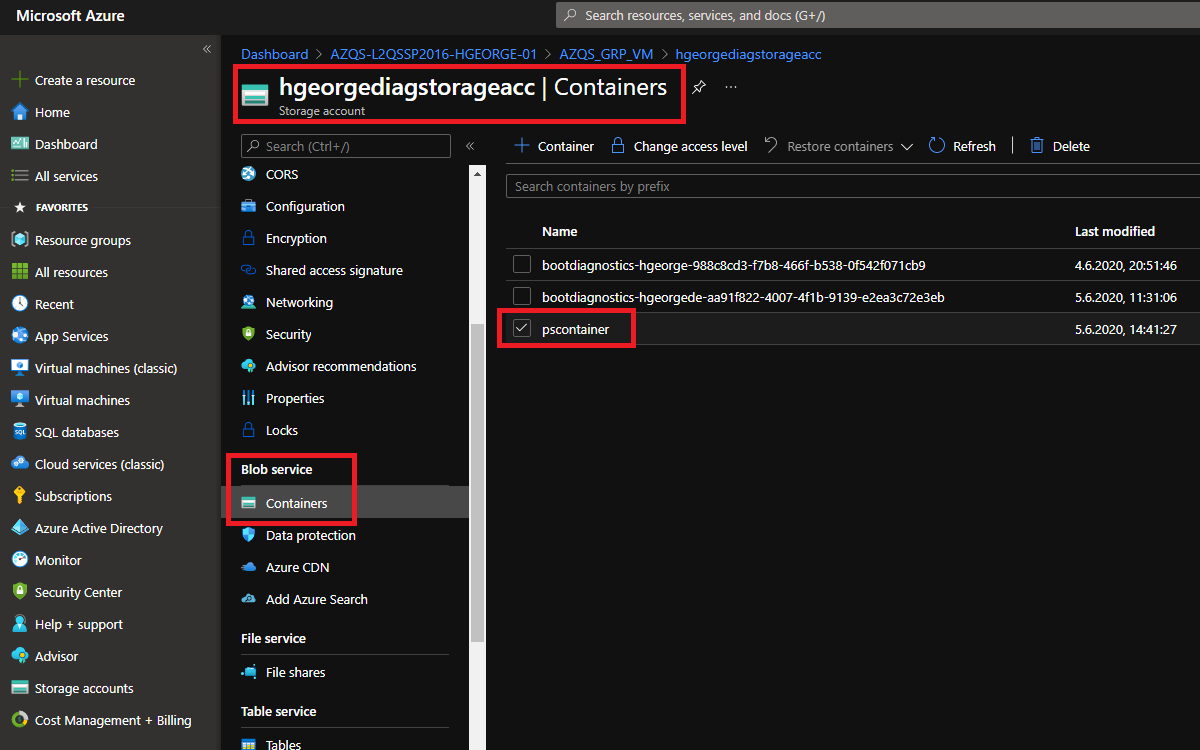Click the Delete trash can icon
This screenshot has width=1200, height=750.
coord(1037,146)
